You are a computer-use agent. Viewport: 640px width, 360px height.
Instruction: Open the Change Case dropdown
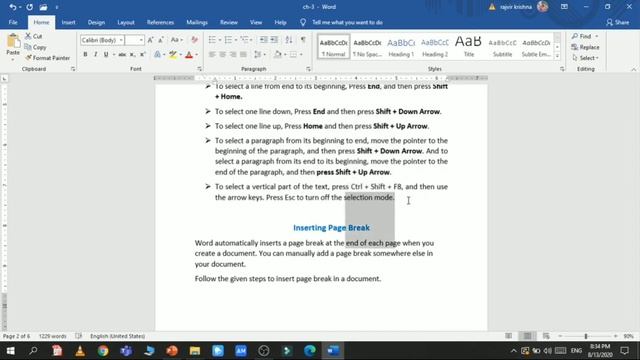click(x=176, y=40)
